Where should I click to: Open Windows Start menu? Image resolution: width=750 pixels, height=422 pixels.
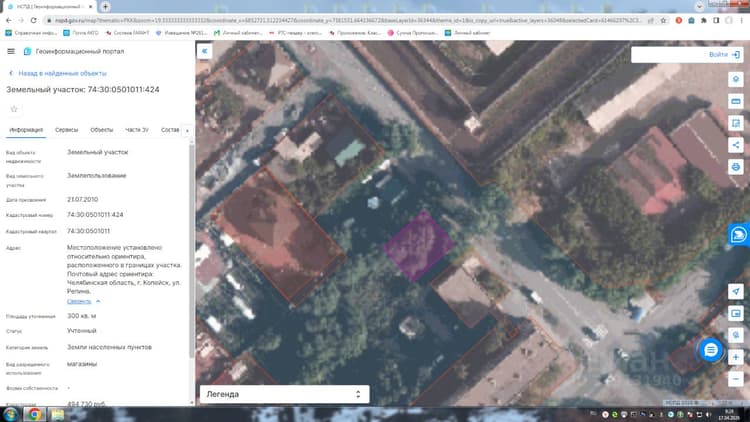coord(10,414)
